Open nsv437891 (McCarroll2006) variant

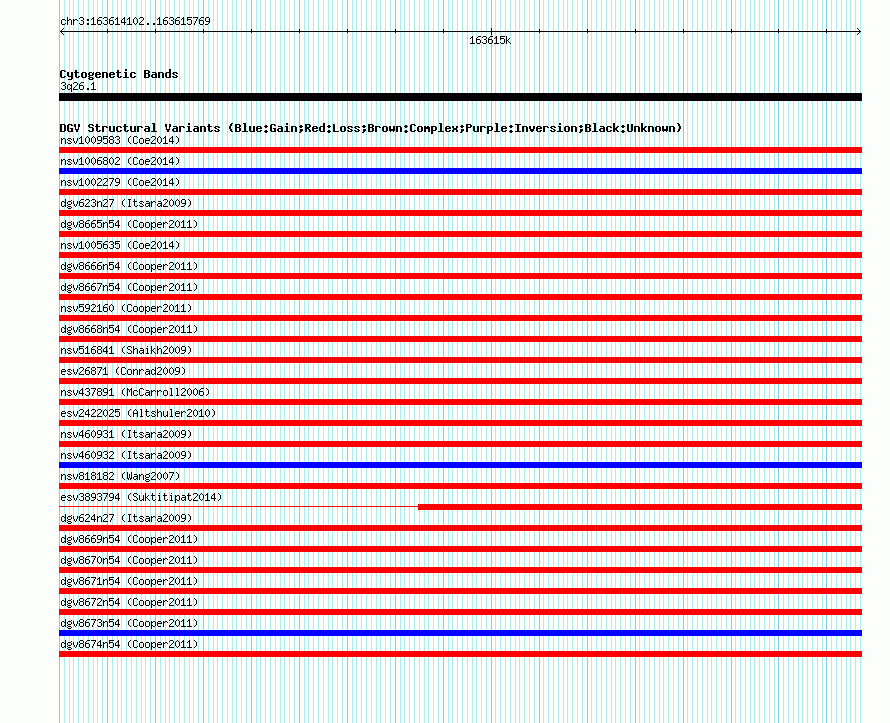135,392
